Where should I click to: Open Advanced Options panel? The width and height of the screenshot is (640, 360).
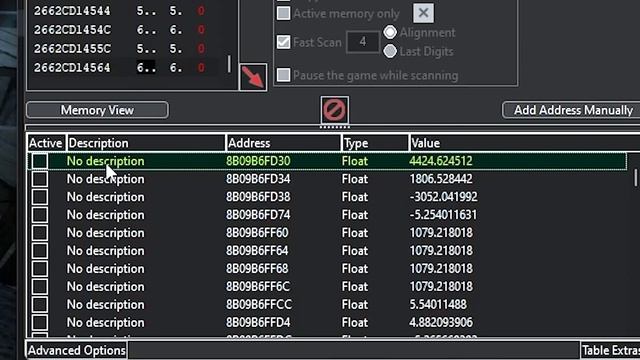pyautogui.click(x=76, y=351)
